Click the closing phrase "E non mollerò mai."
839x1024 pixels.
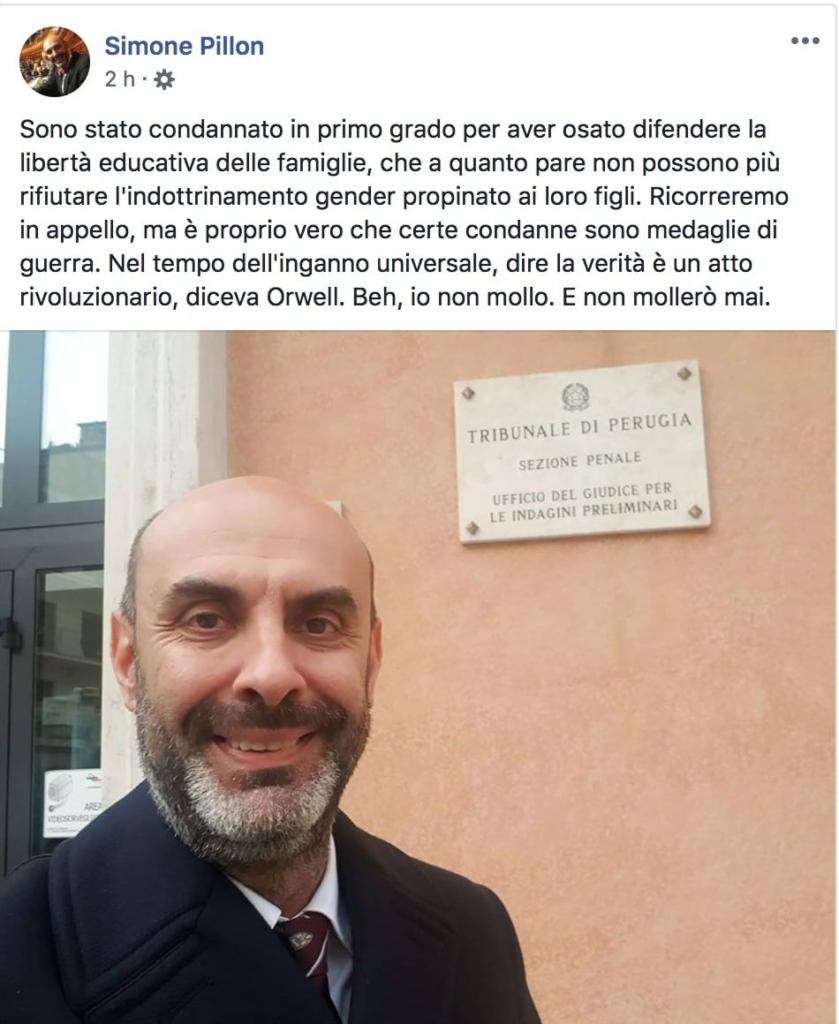click(666, 297)
